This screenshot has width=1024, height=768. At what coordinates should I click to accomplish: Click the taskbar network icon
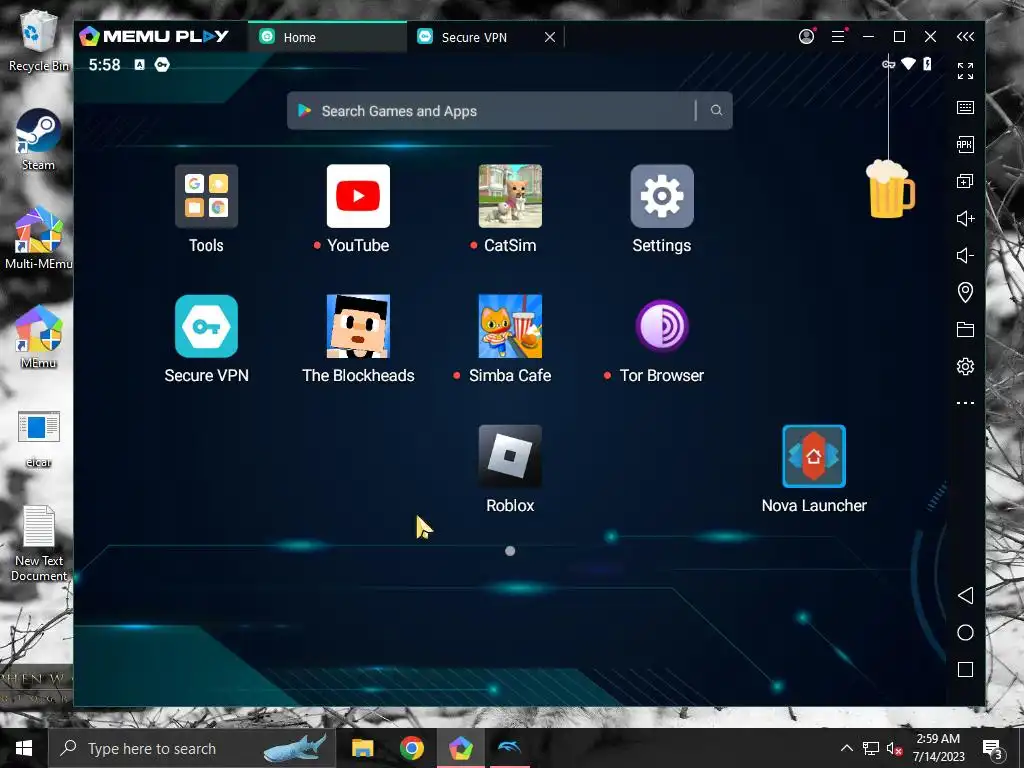[871, 748]
